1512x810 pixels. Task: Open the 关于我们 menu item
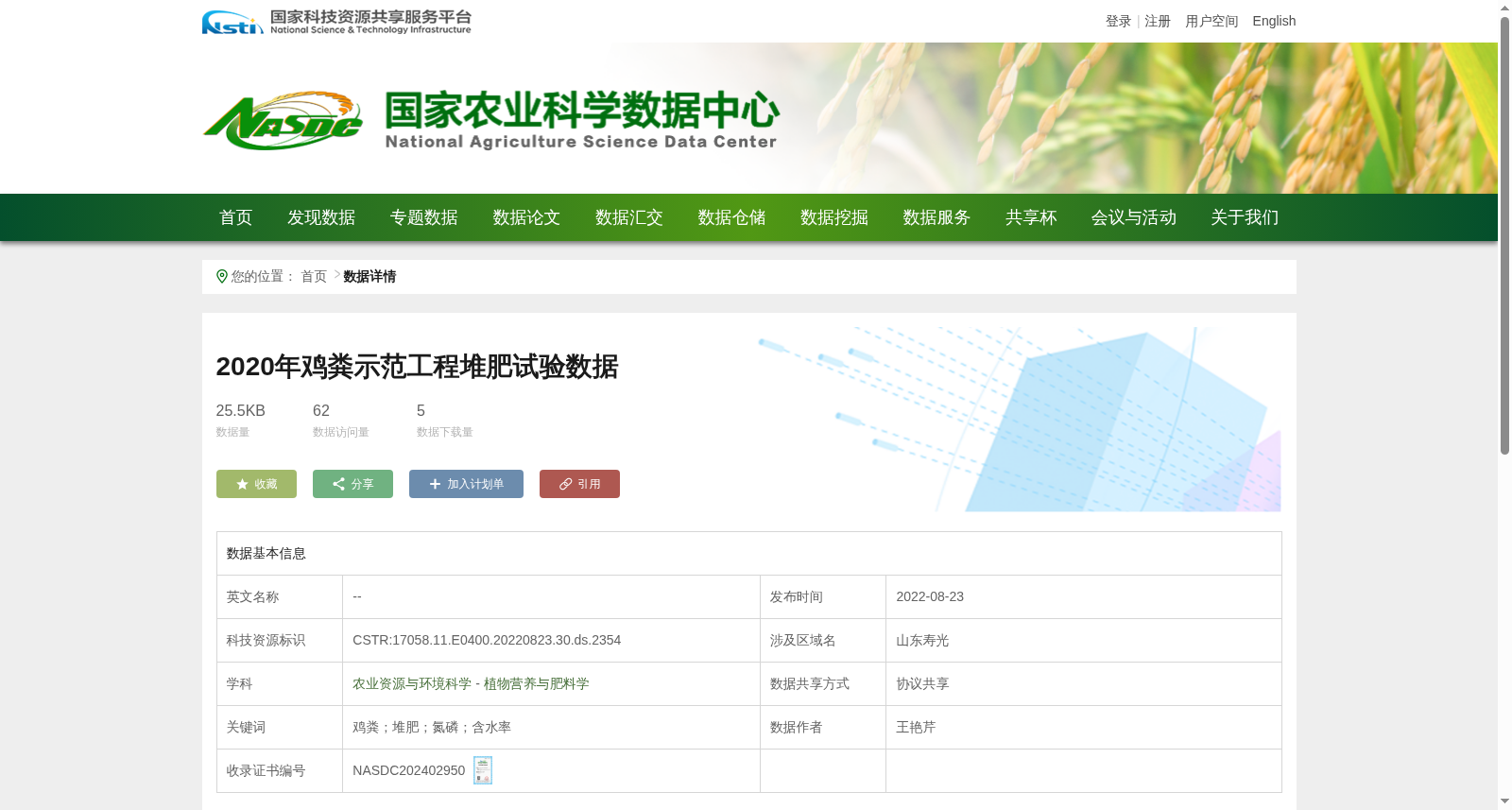coord(1245,217)
